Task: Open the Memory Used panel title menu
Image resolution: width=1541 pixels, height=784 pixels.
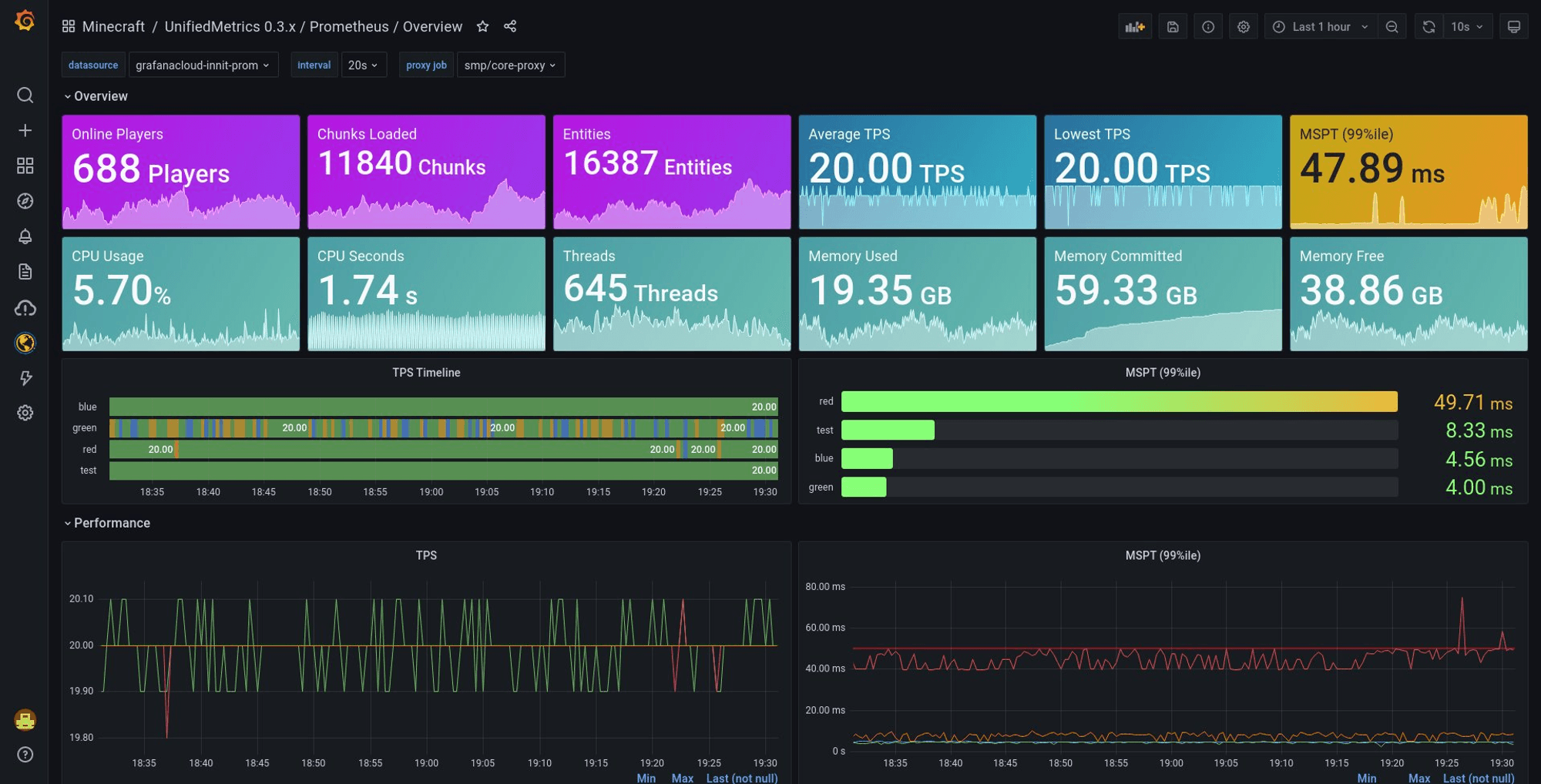Action: (853, 256)
